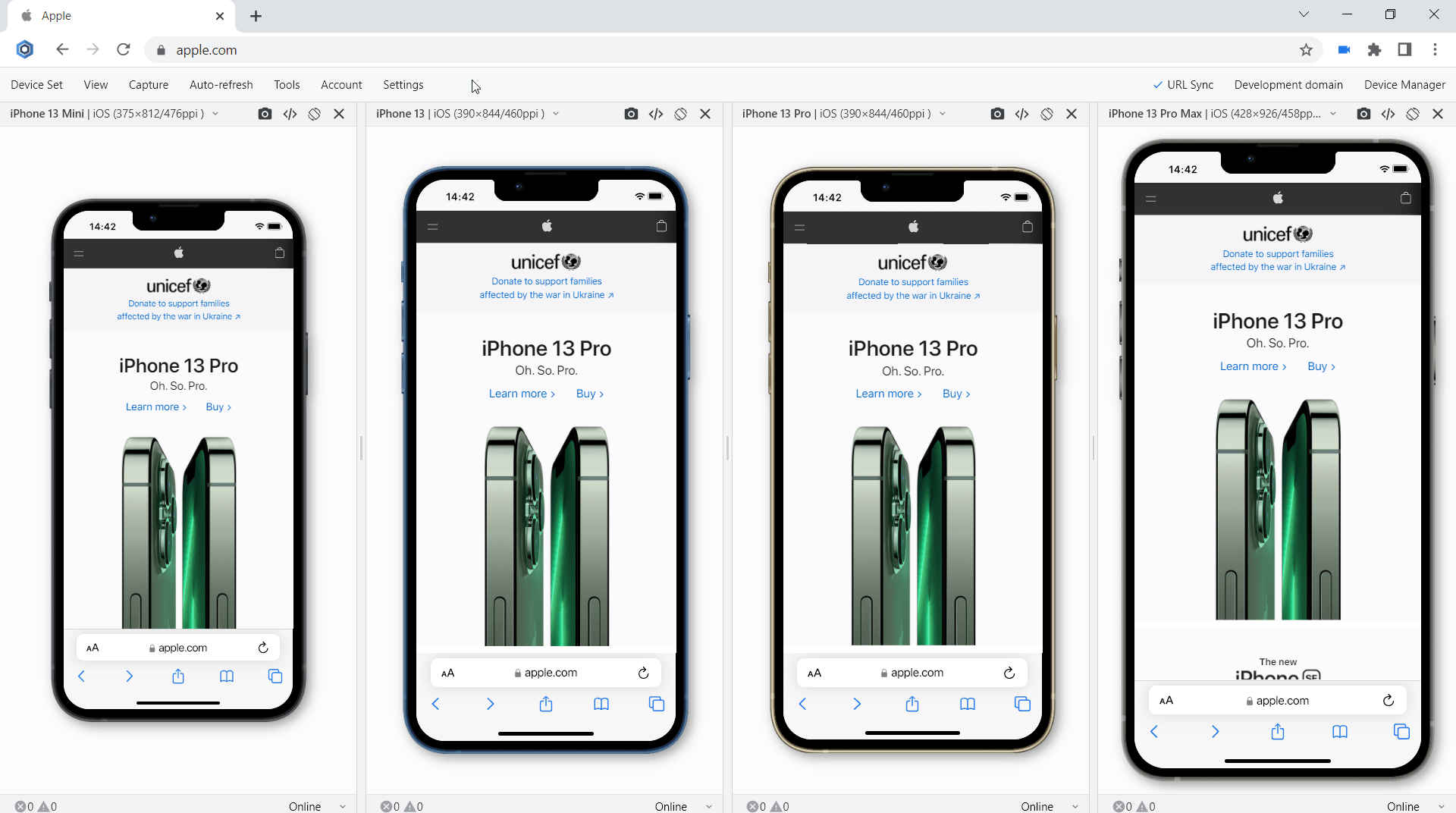Image resolution: width=1456 pixels, height=813 pixels.
Task: Toggle the URL Sync option
Action: [x=1183, y=85]
